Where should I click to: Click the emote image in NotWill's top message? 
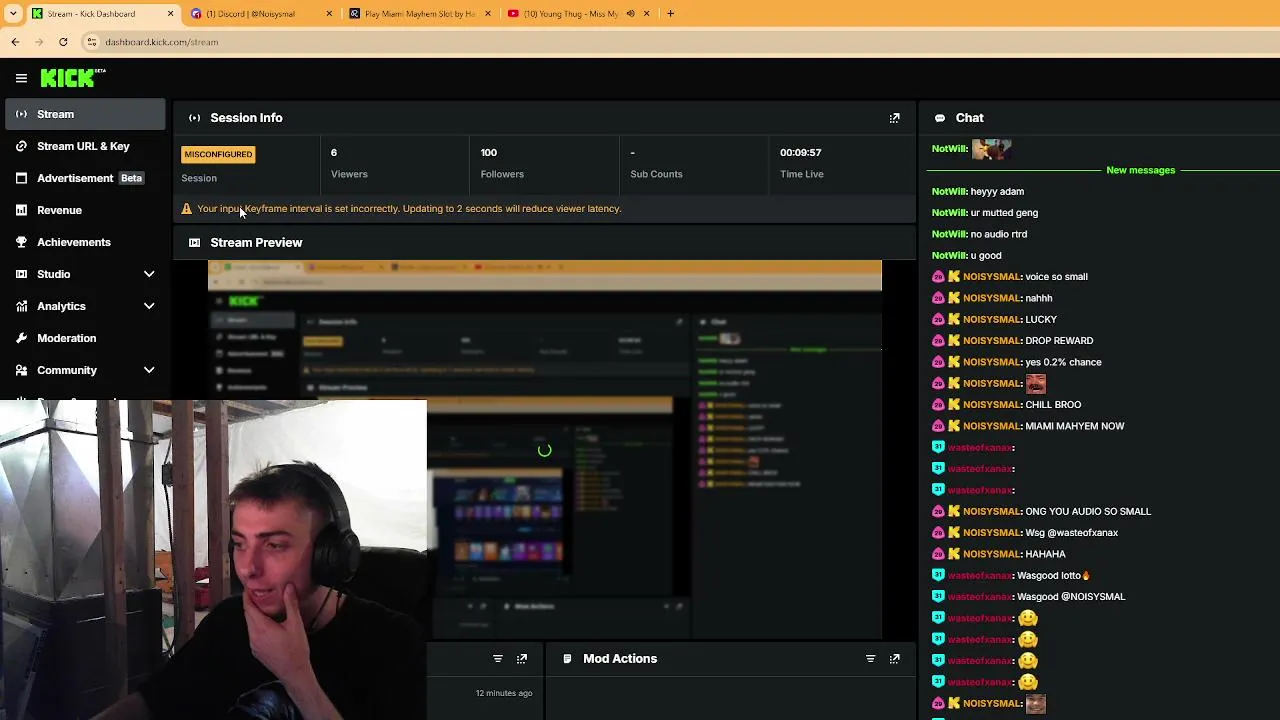[x=992, y=149]
